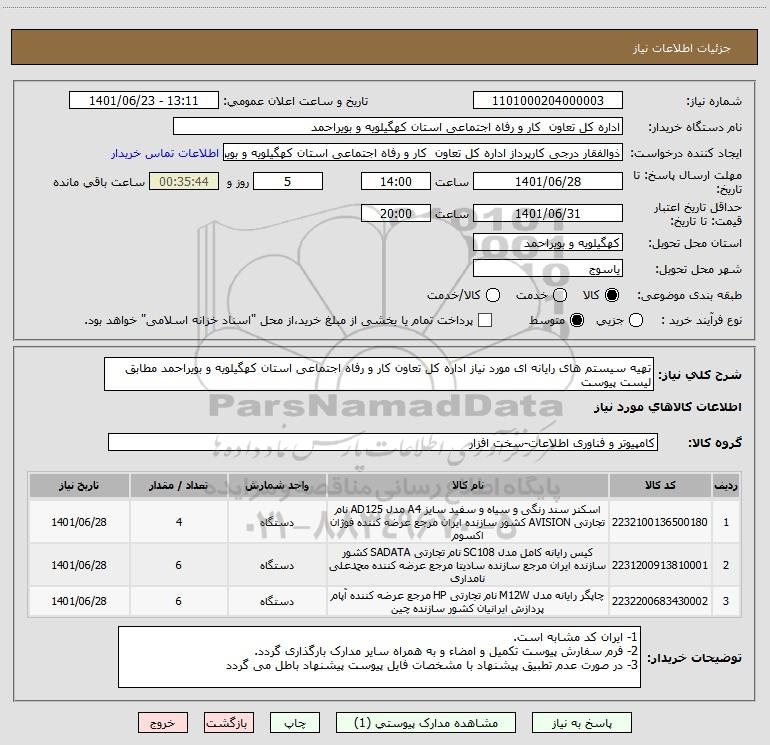
Task: Click the buyer organization name field
Action: [x=398, y=127]
